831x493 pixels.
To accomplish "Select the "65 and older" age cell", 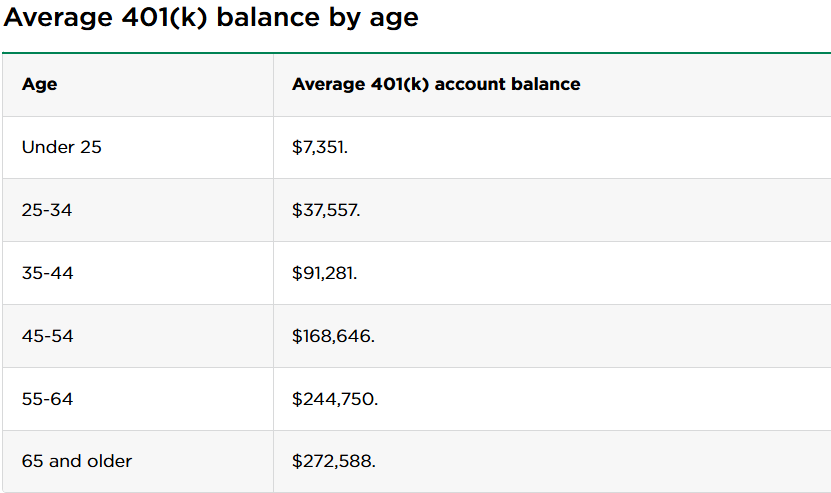I will coord(77,461).
